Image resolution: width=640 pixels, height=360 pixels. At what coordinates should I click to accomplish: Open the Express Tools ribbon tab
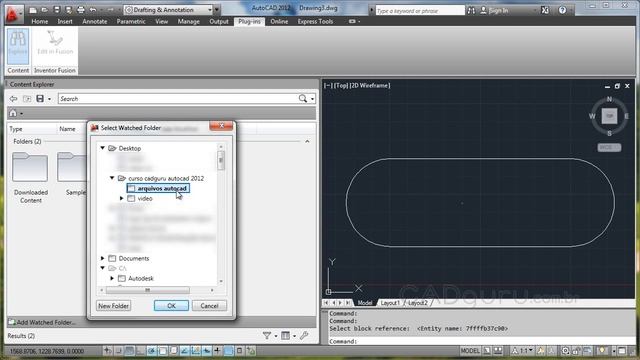(x=315, y=22)
